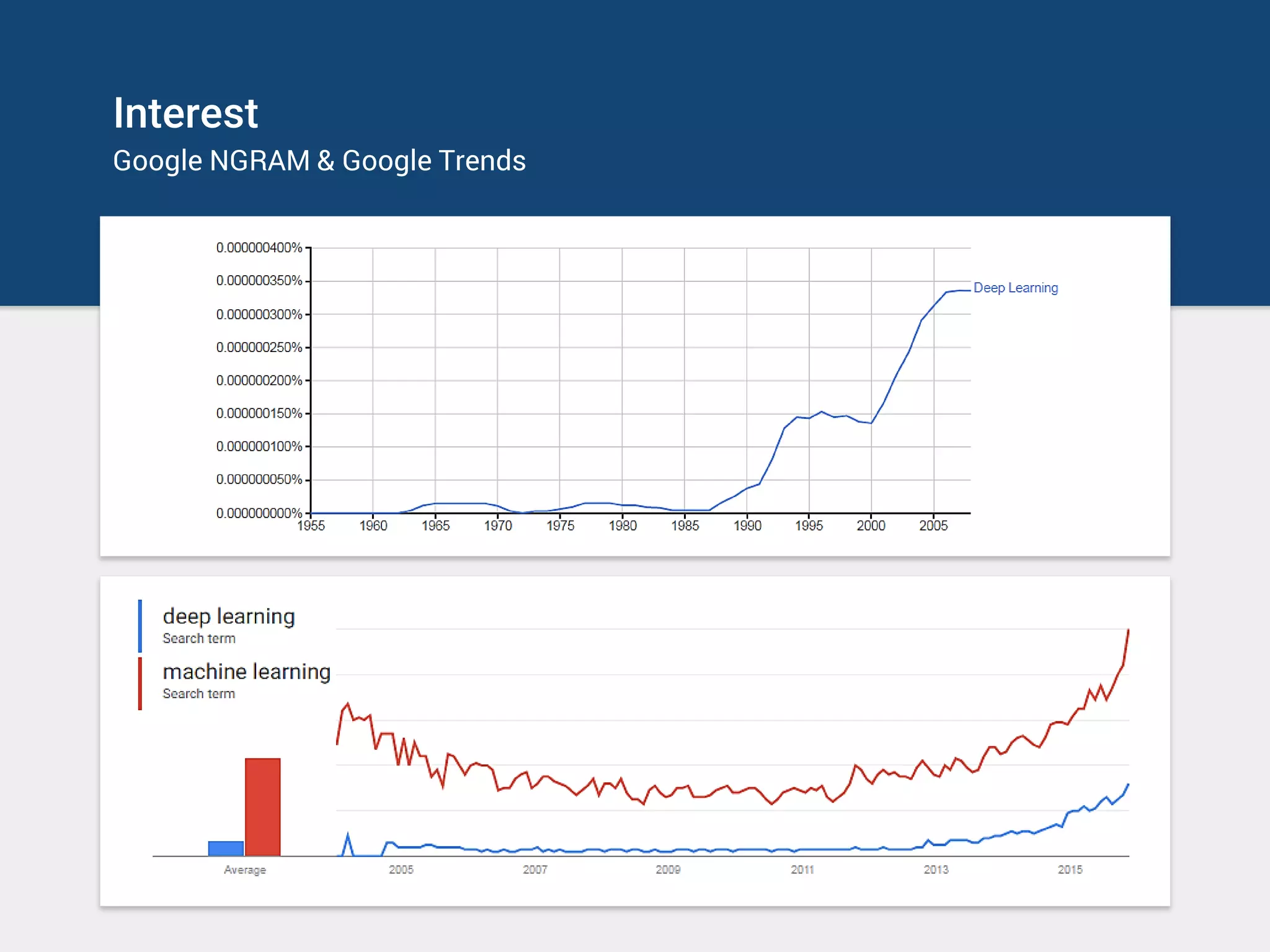1270x952 pixels.
Task: Click the 1955 year label on NGRAM axis
Action: tap(311, 526)
